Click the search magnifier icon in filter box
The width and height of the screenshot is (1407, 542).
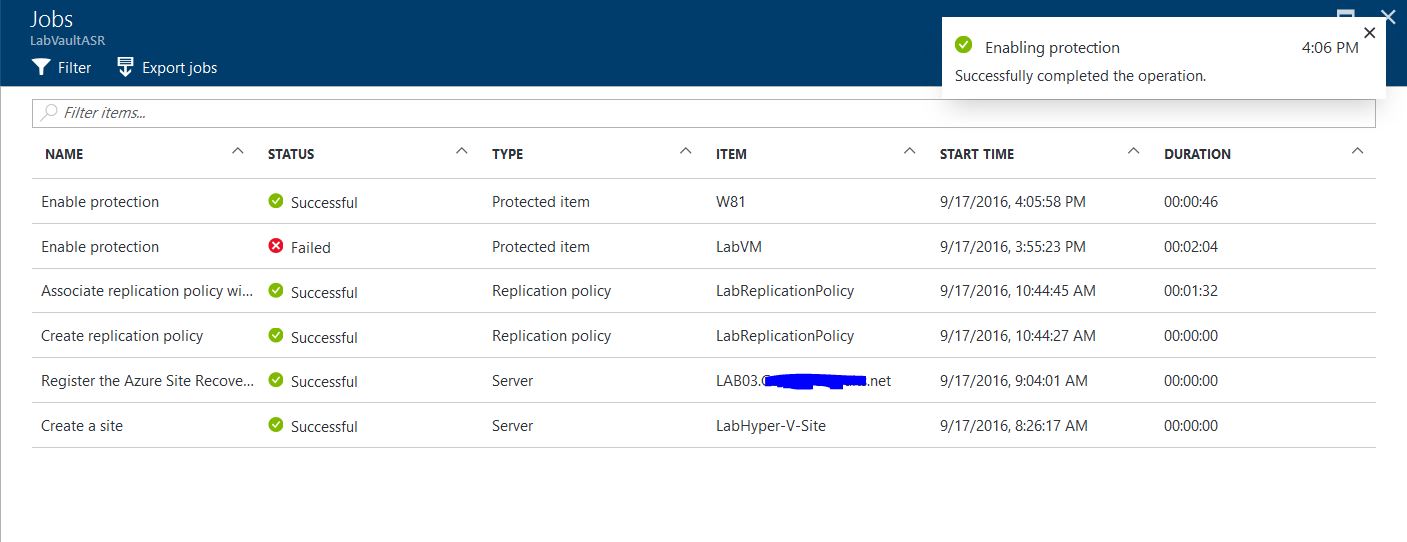[49, 113]
